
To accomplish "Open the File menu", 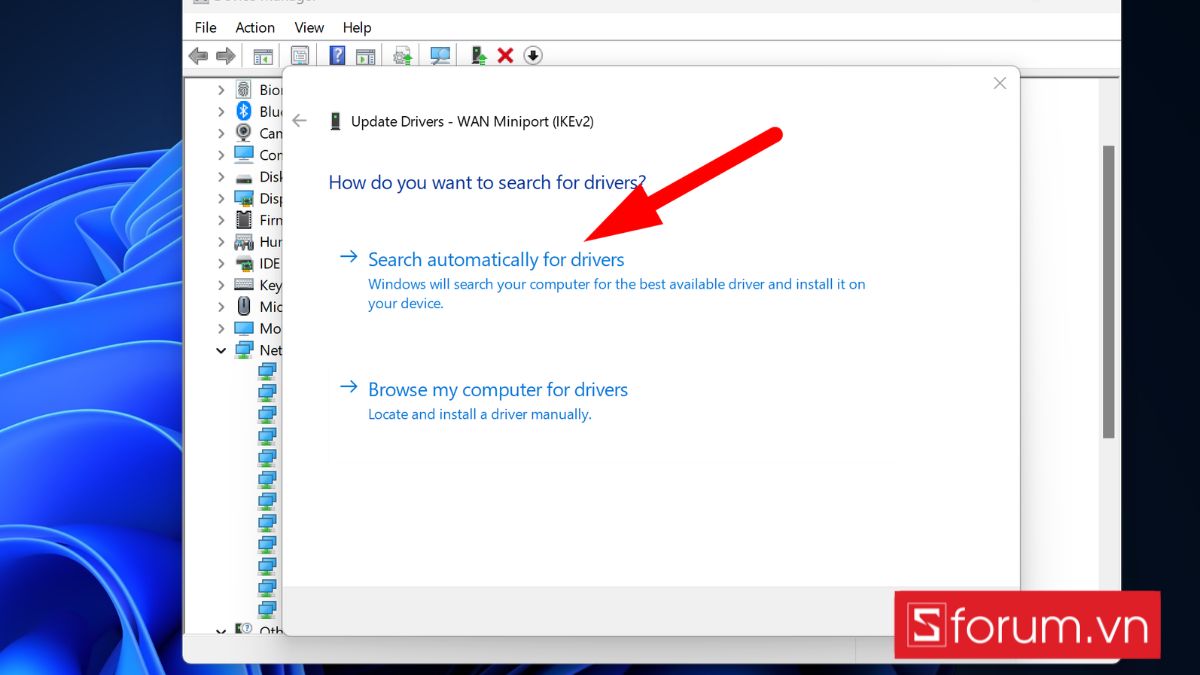I will [x=206, y=27].
